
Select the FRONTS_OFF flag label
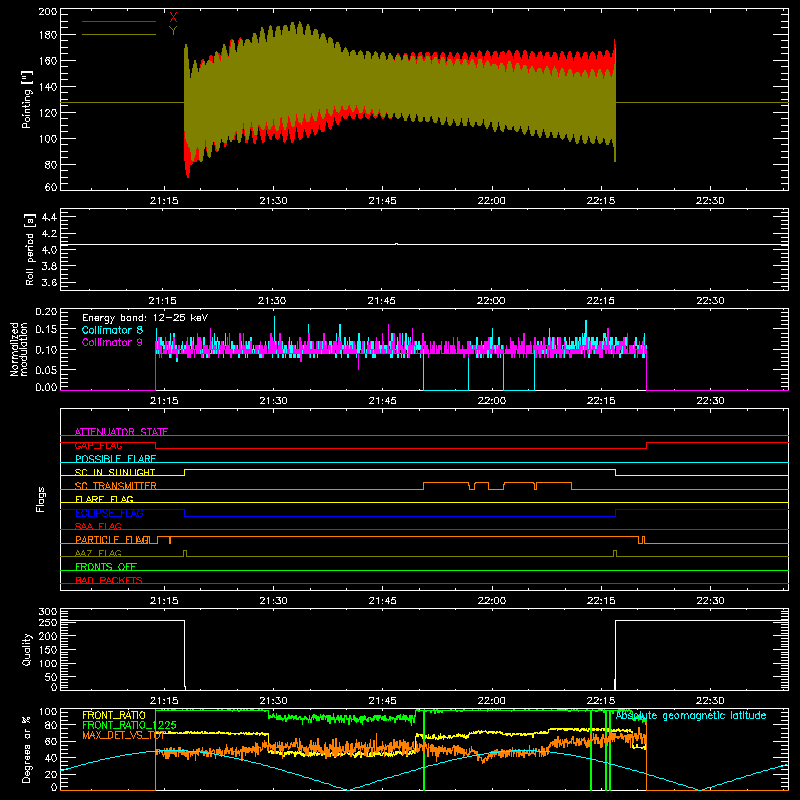106,567
